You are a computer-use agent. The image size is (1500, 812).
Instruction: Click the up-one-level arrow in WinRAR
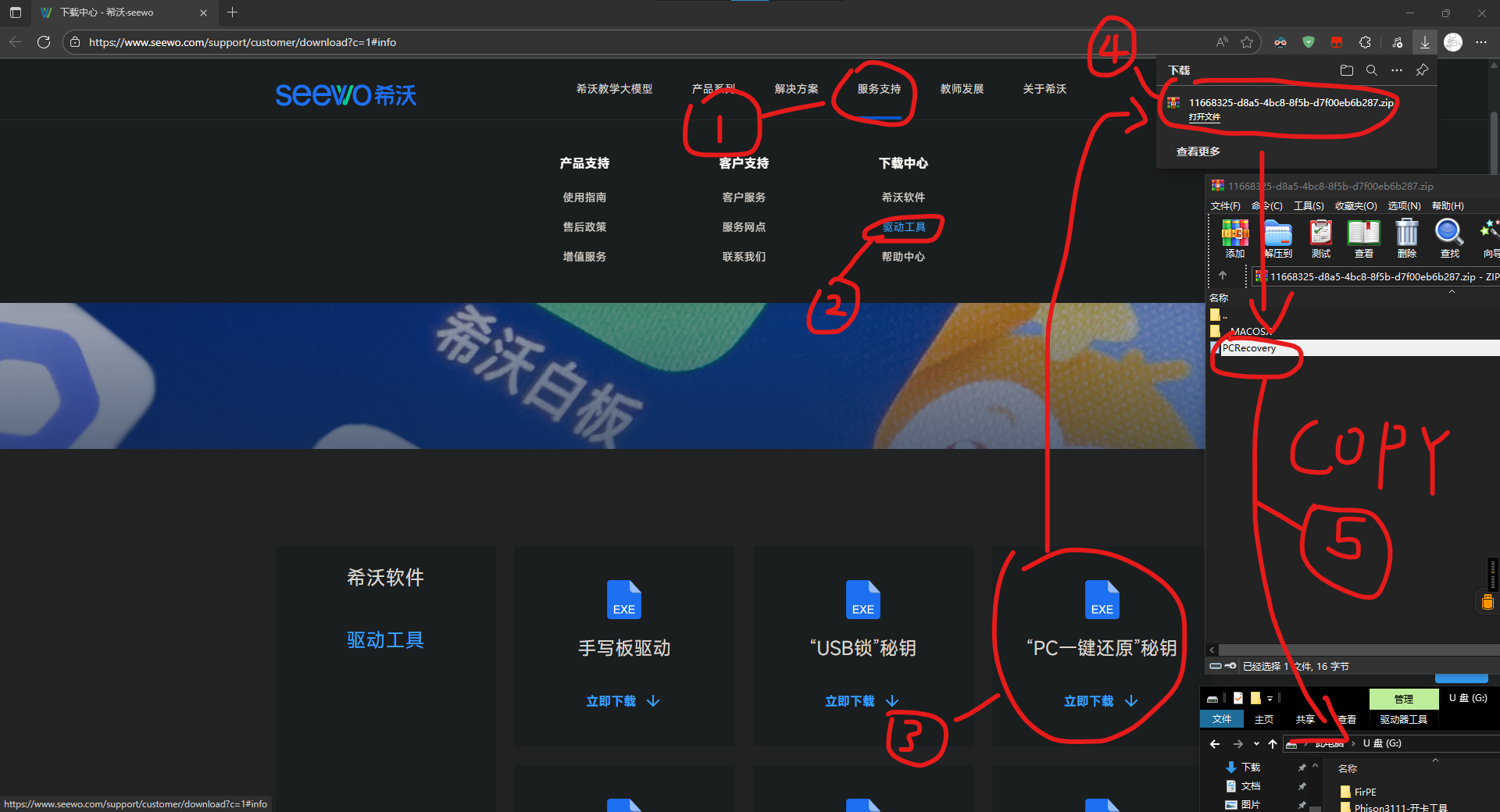(x=1221, y=277)
